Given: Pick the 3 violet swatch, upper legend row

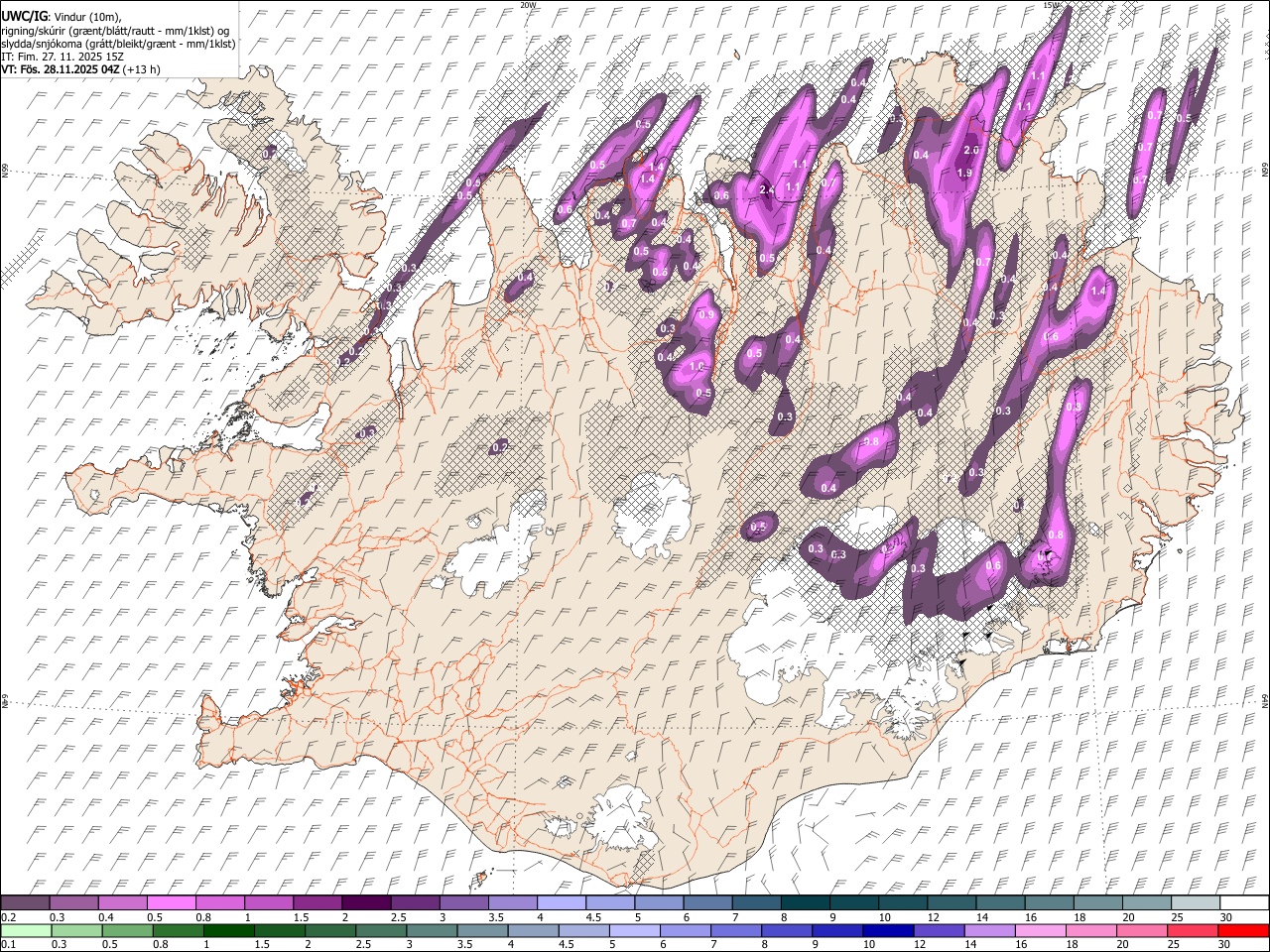Looking at the screenshot, I should click(463, 902).
